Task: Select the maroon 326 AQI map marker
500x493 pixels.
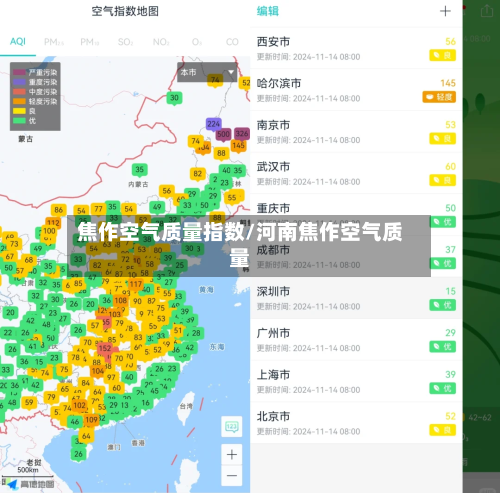Action: pyautogui.click(x=242, y=134)
